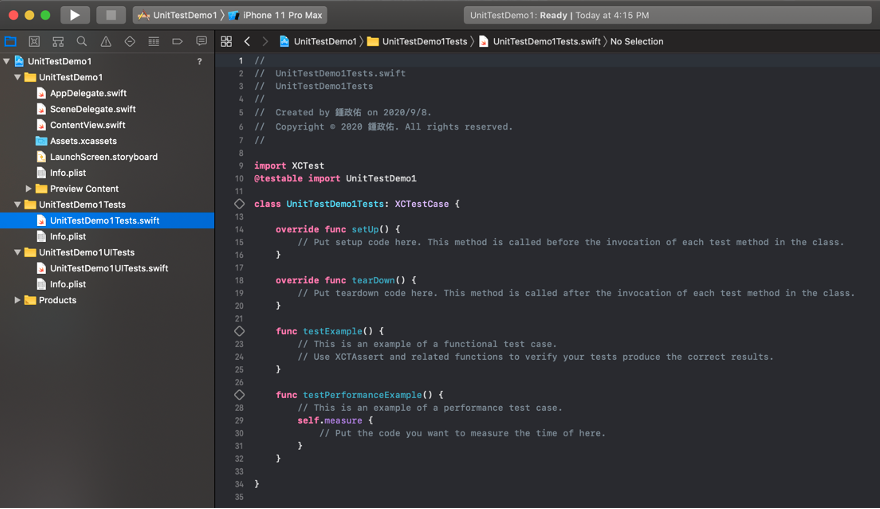Click the UnitTestDemo1Tests folder breadcrumb
880x509 pixels.
point(417,42)
